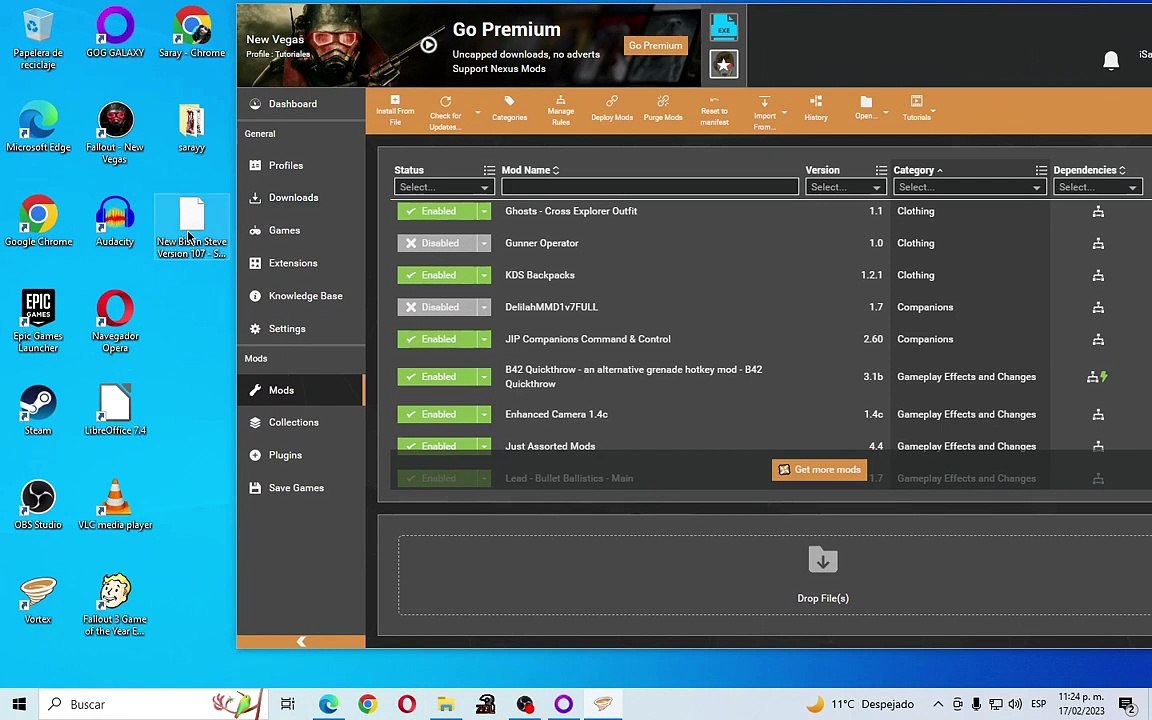The height and width of the screenshot is (720, 1152).
Task: Open Version filter Select dropdown
Action: click(845, 187)
